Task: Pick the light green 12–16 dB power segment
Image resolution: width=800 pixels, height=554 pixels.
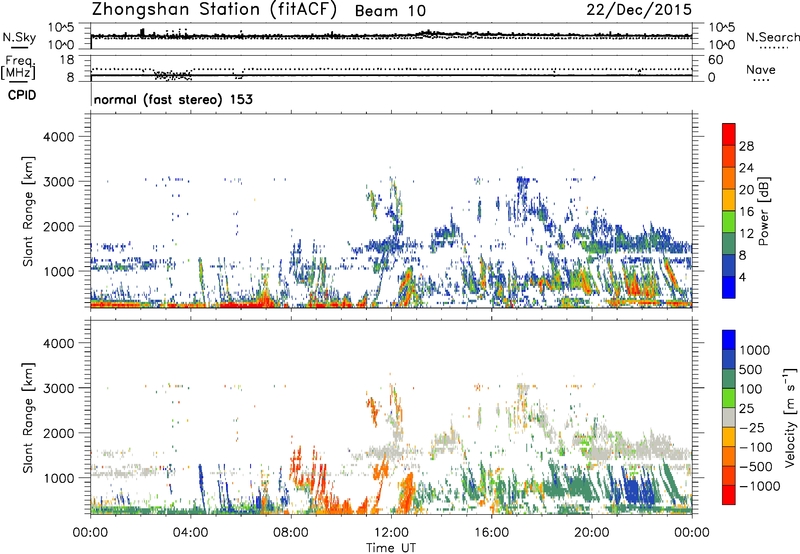Action: 729,222
